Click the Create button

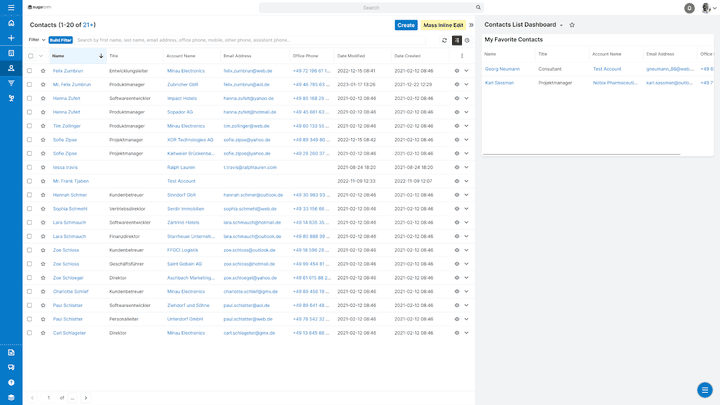pos(406,25)
